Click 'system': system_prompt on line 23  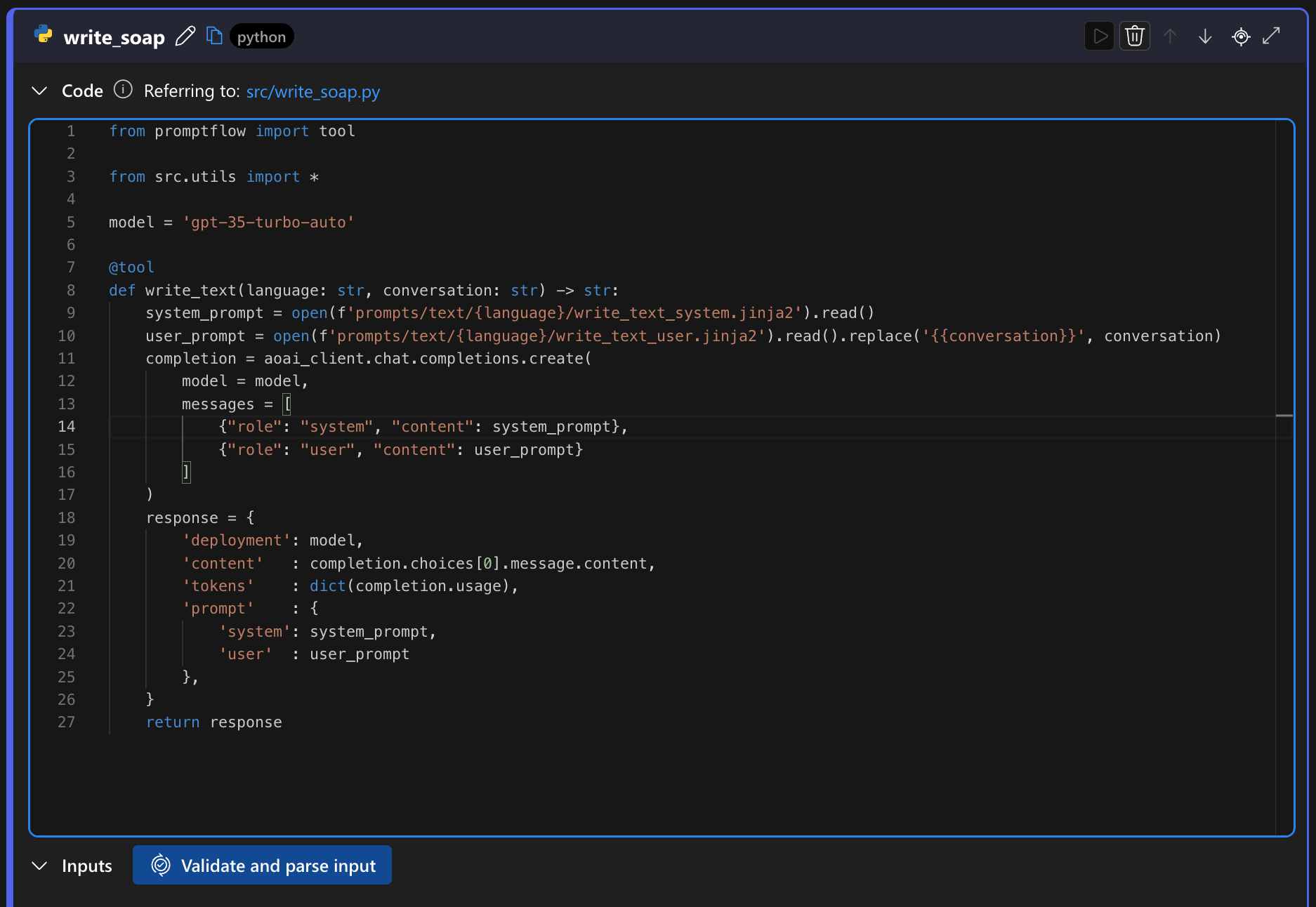click(x=327, y=632)
